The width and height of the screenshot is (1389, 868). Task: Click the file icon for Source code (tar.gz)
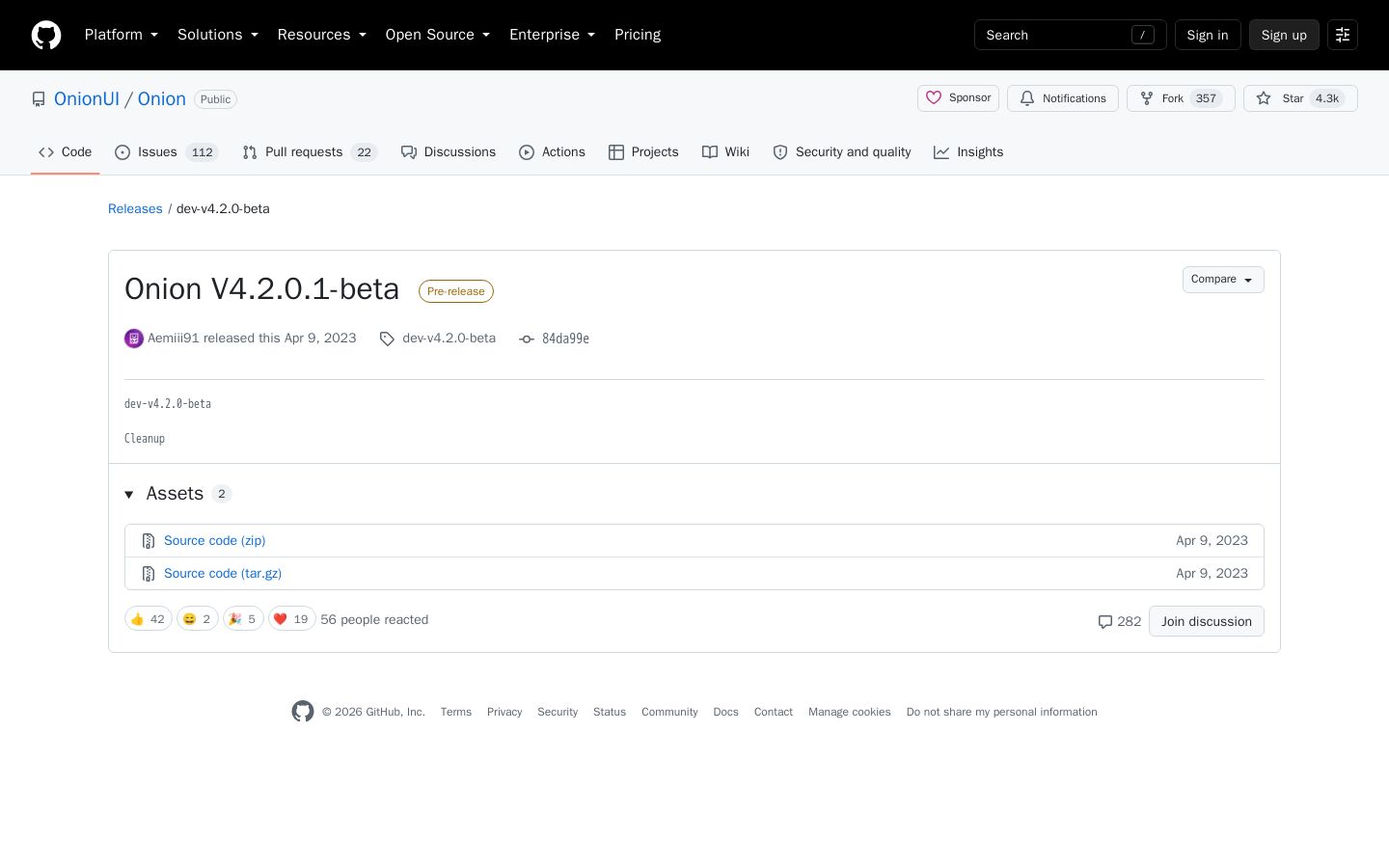coord(149,574)
